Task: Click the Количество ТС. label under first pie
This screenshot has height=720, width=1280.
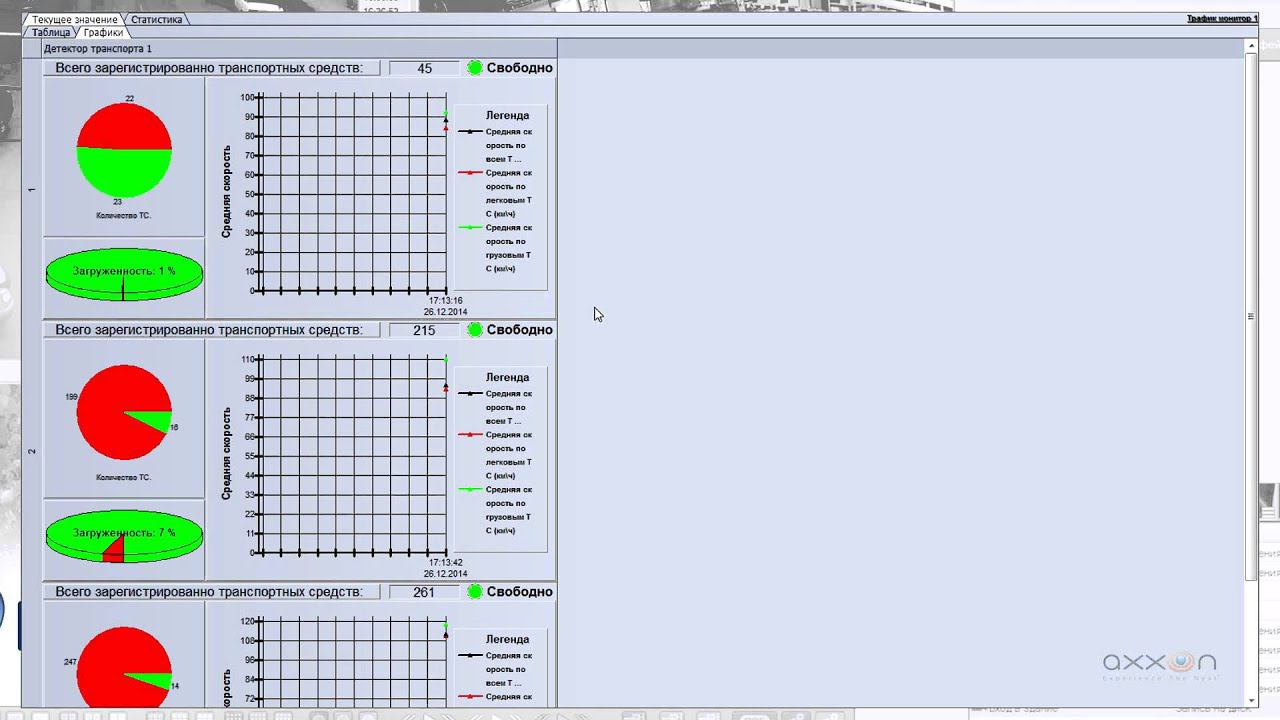Action: point(124,215)
